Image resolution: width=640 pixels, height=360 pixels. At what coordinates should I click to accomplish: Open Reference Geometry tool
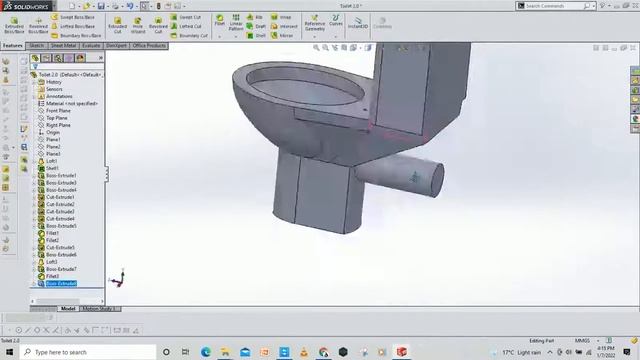click(x=315, y=23)
